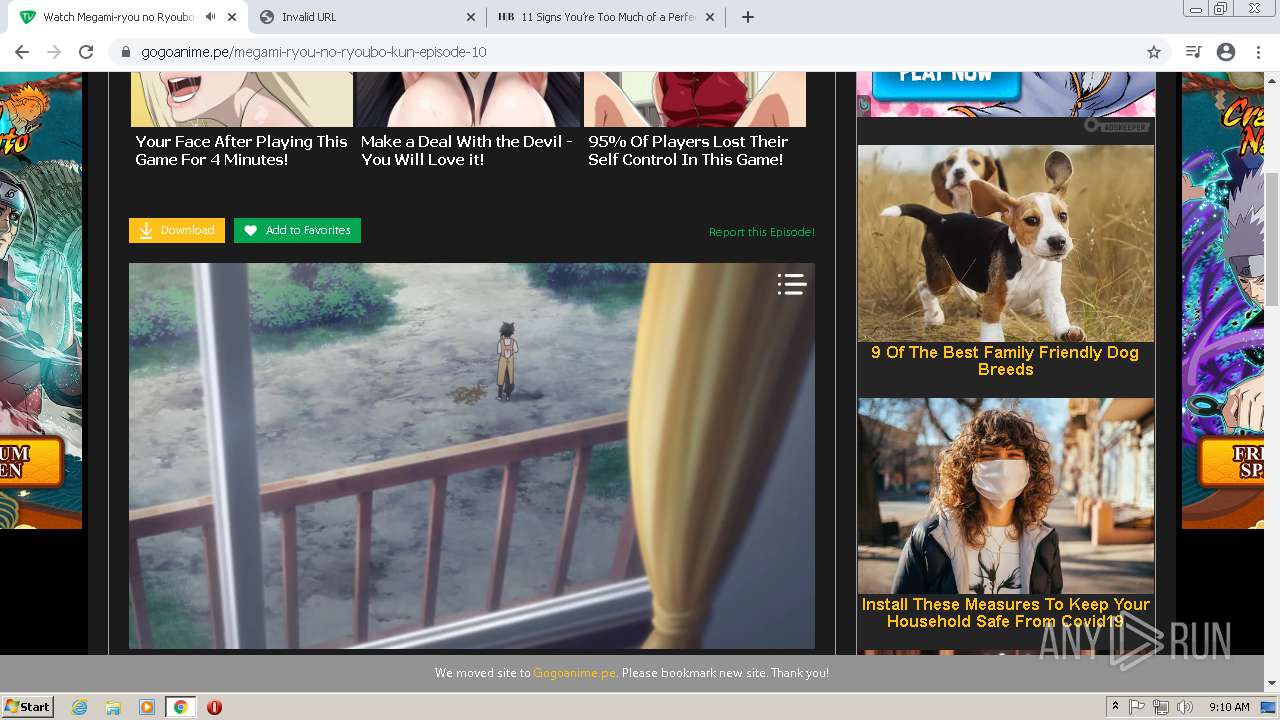This screenshot has height=720, width=1280.
Task: Reload the page with the refresh icon
Action: click(86, 52)
